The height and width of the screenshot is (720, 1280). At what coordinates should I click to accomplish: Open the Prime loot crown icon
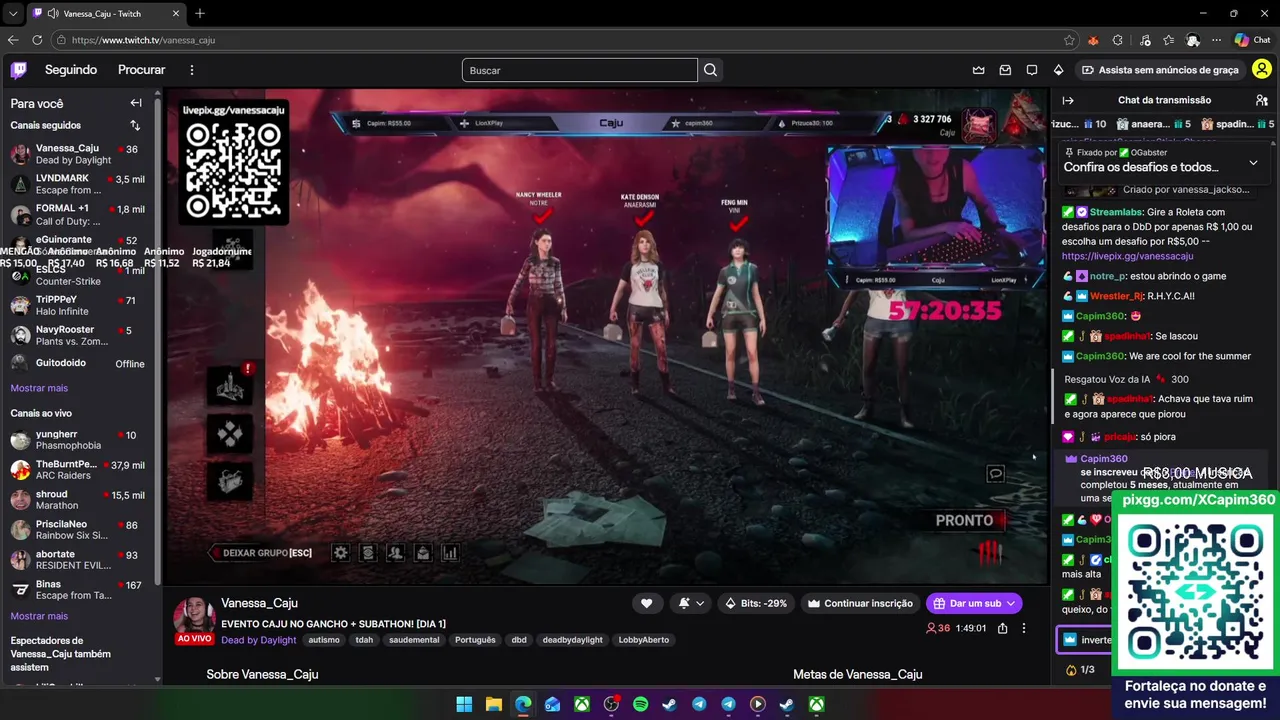pyautogui.click(x=979, y=70)
